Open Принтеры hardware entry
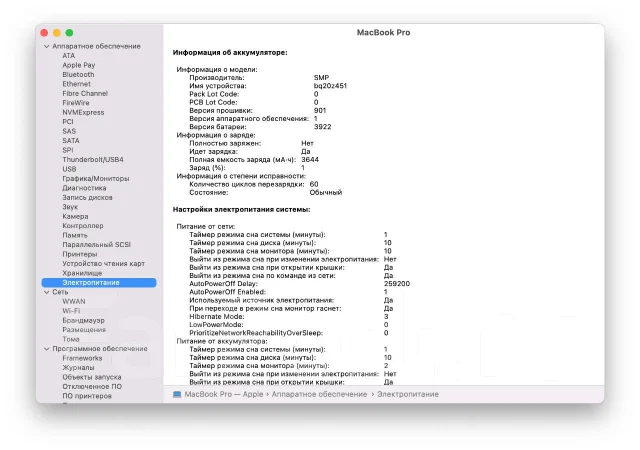The height and width of the screenshot is (450, 640). pyautogui.click(x=80, y=254)
